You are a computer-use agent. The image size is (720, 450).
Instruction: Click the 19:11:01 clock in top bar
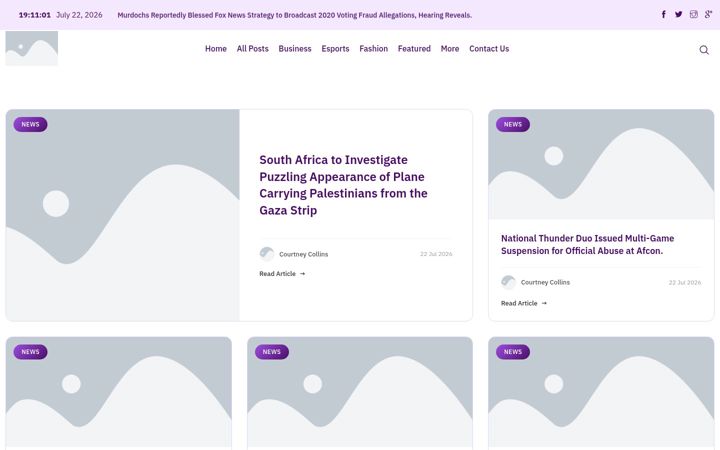pyautogui.click(x=35, y=15)
